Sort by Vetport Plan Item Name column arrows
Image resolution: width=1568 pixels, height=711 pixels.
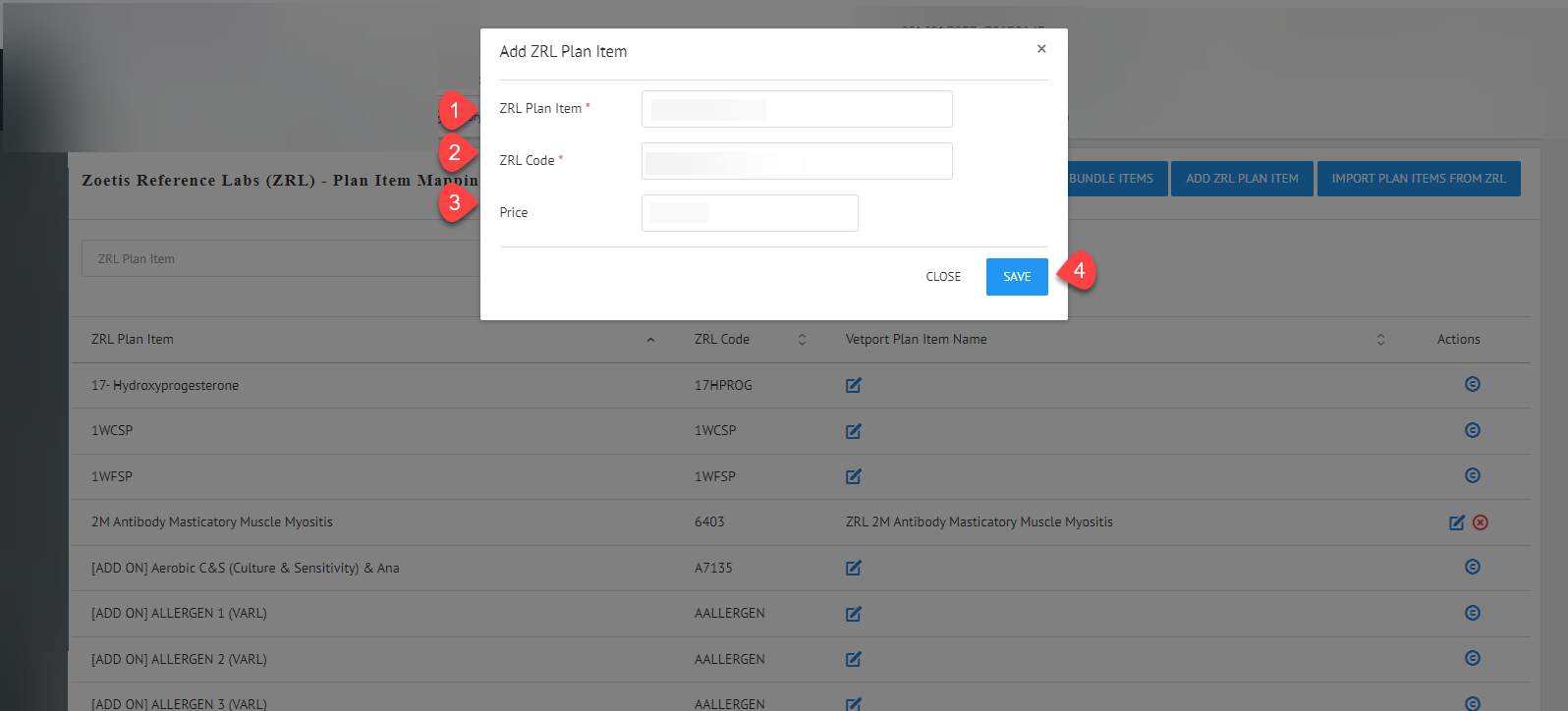1380,340
